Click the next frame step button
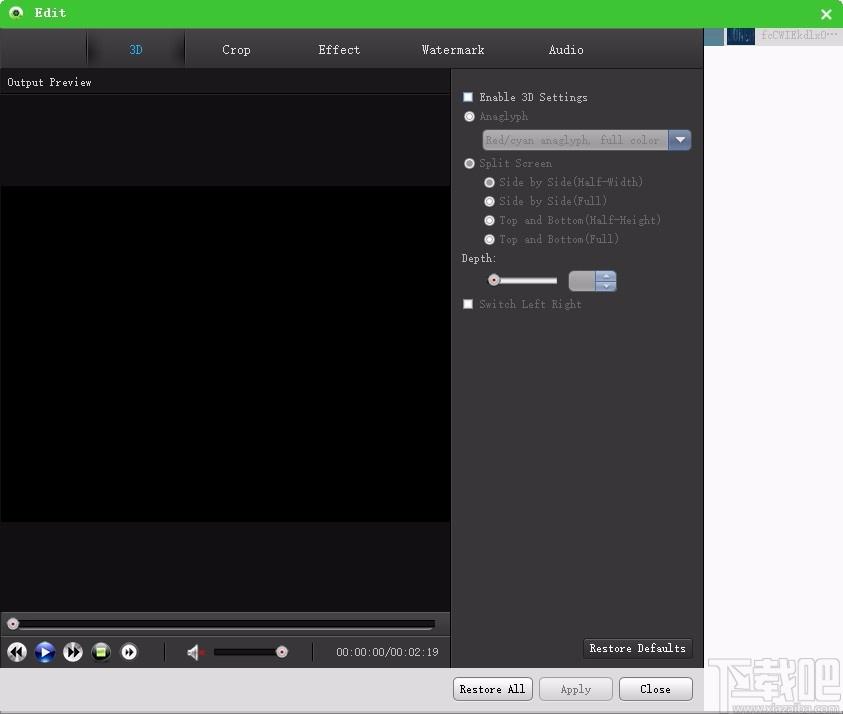This screenshot has width=843, height=714. coord(129,652)
